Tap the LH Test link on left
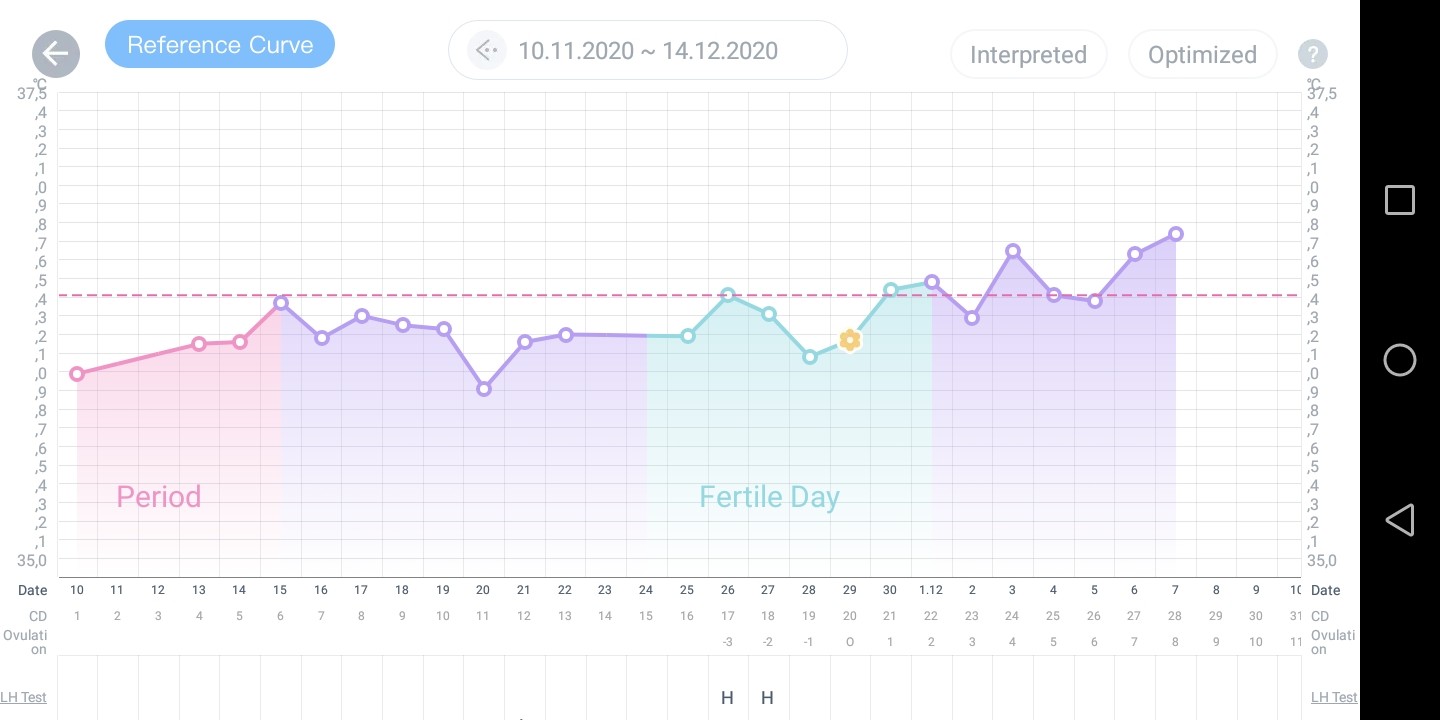 pos(23,697)
